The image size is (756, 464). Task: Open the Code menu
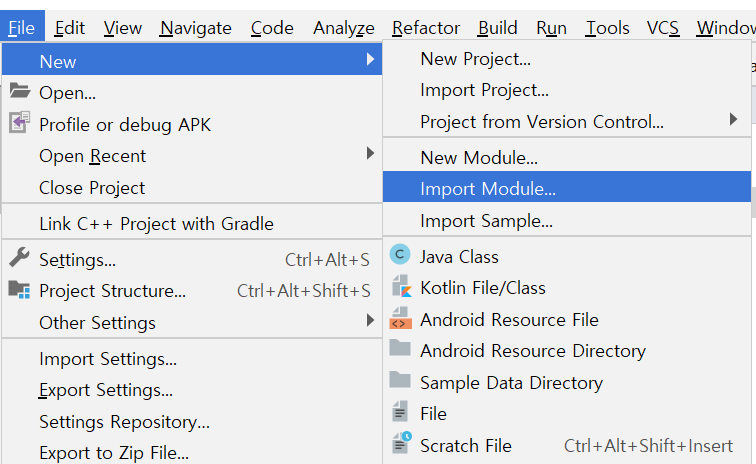pyautogui.click(x=272, y=27)
